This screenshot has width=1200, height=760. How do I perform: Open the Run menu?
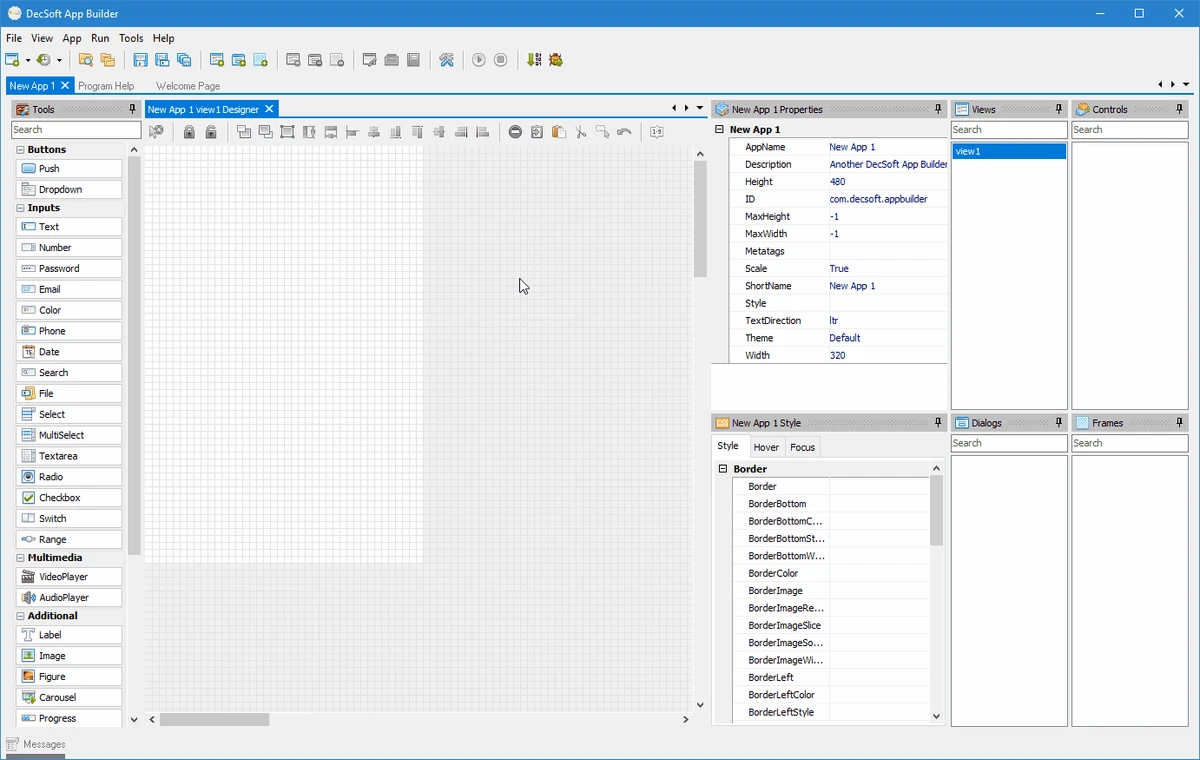pos(100,38)
